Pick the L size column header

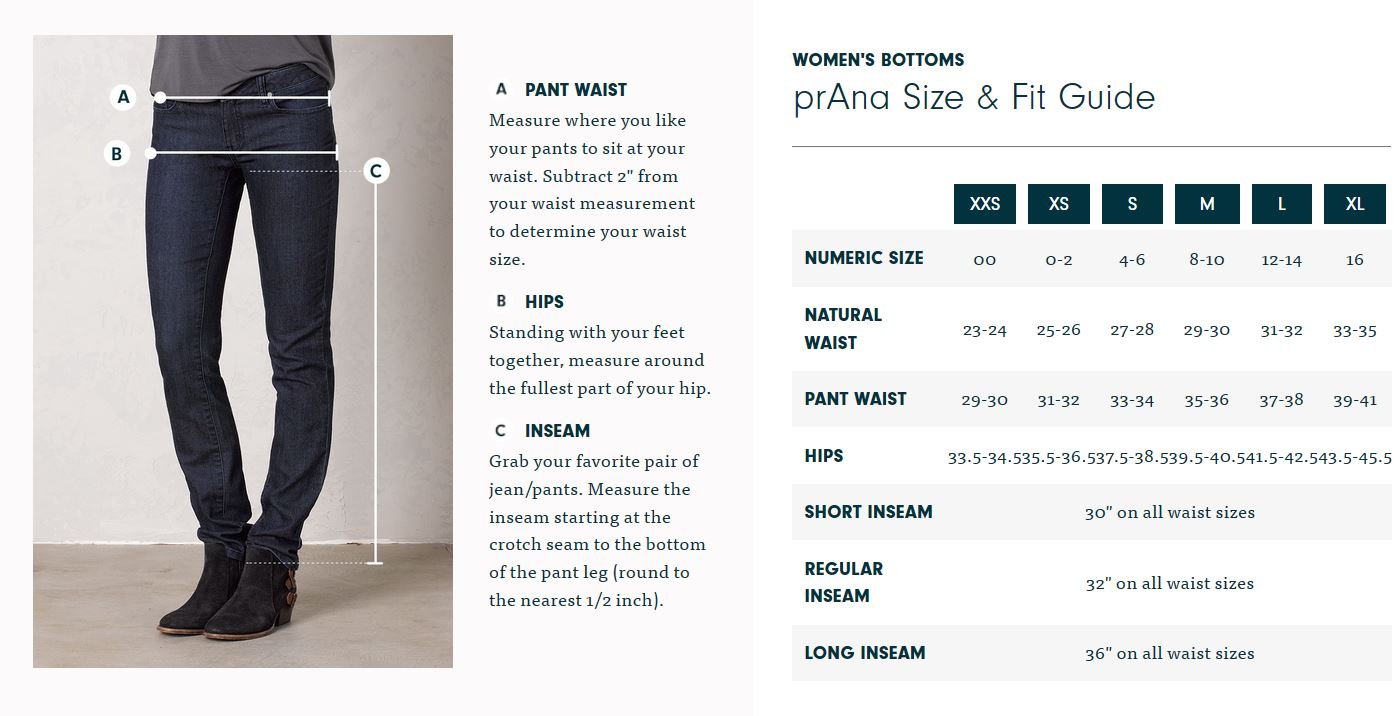(x=1281, y=204)
